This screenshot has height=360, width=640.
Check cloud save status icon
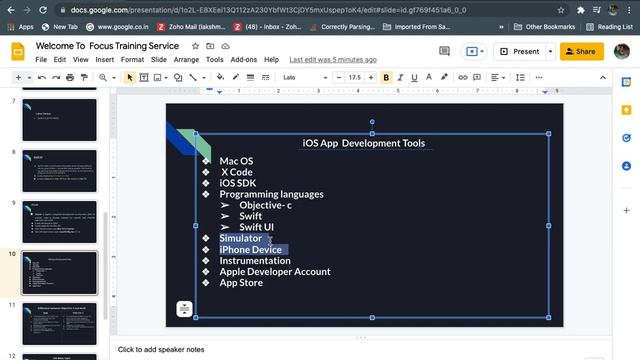225,46
